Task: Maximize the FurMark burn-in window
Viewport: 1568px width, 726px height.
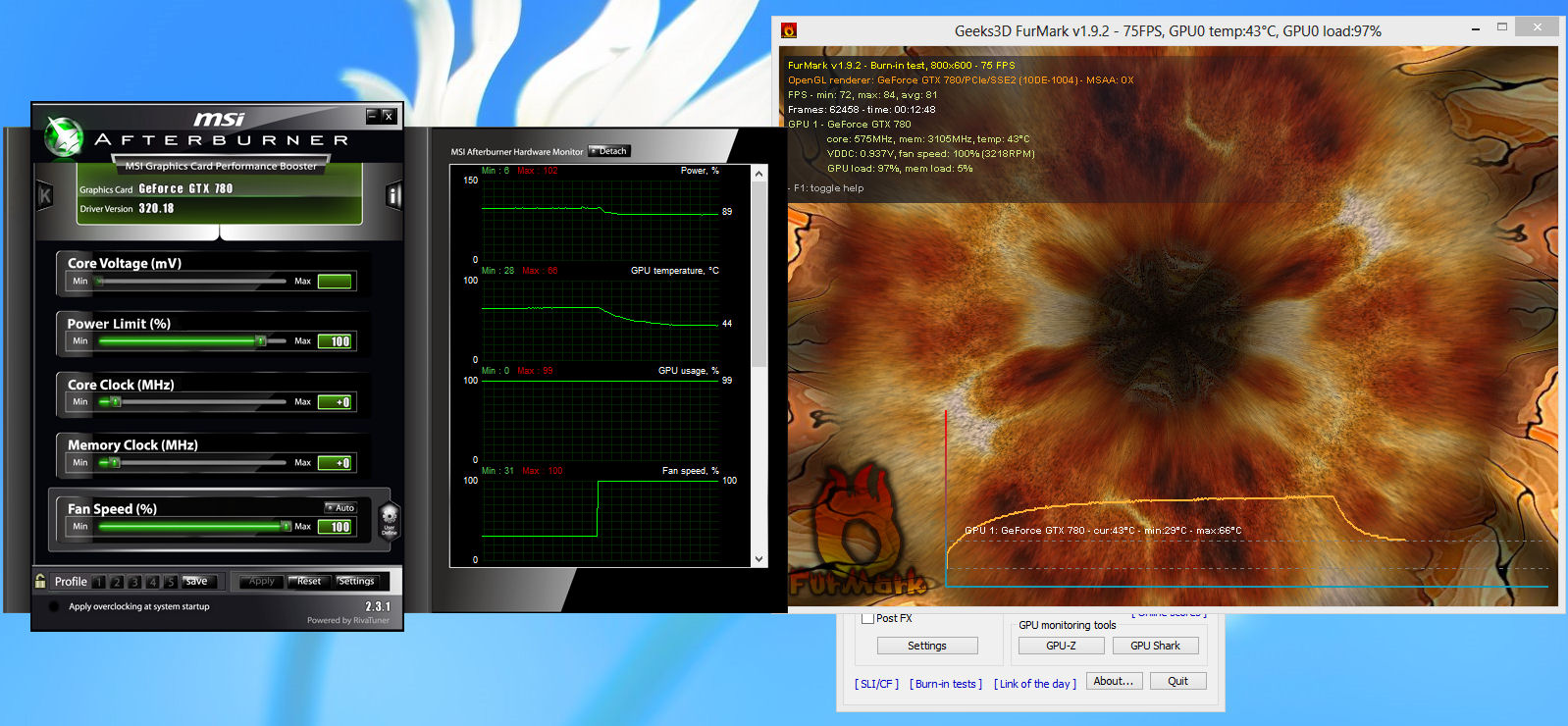Action: pos(1501,27)
